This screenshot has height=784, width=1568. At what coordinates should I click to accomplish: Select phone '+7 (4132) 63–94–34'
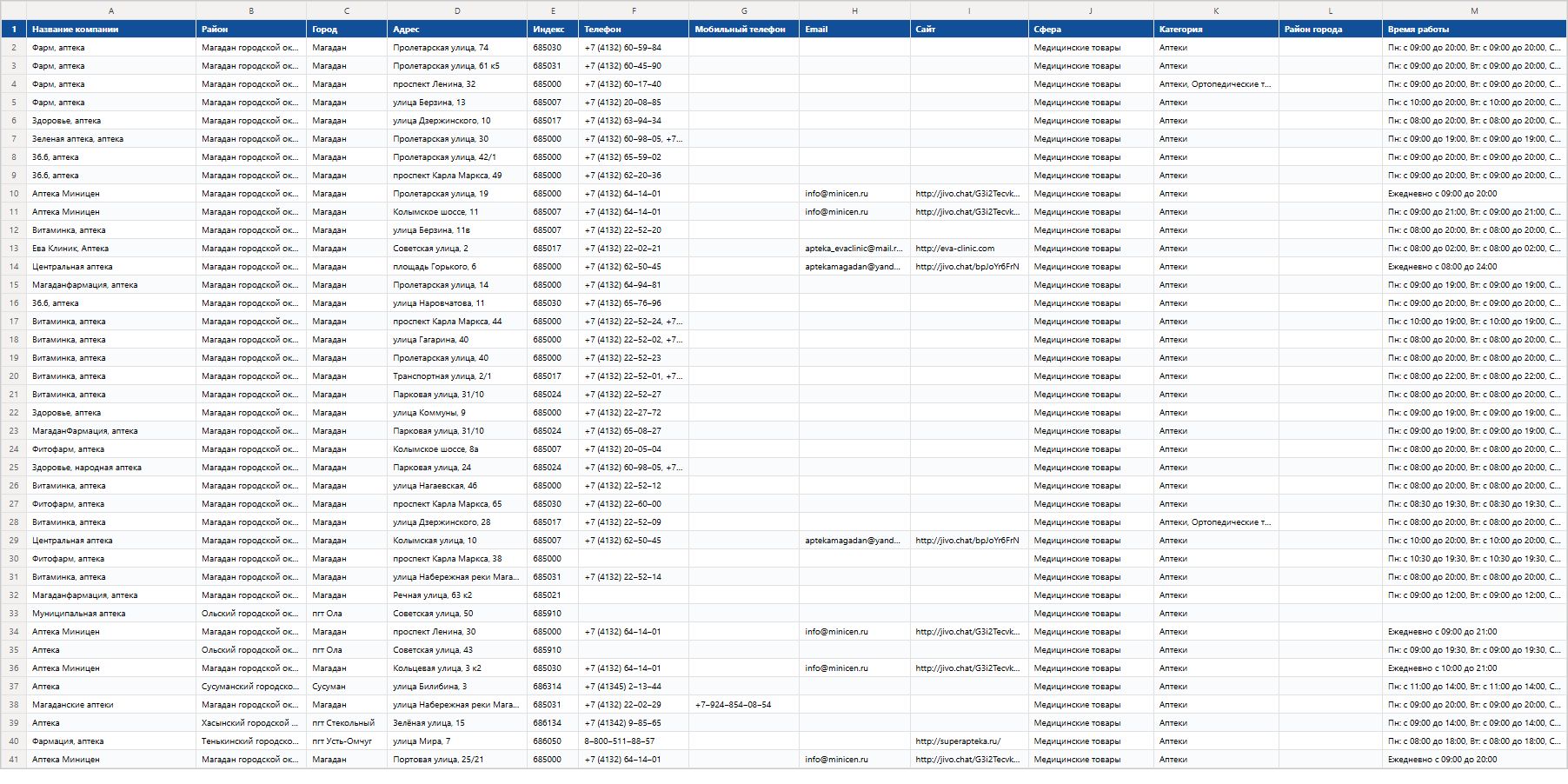pyautogui.click(x=634, y=121)
